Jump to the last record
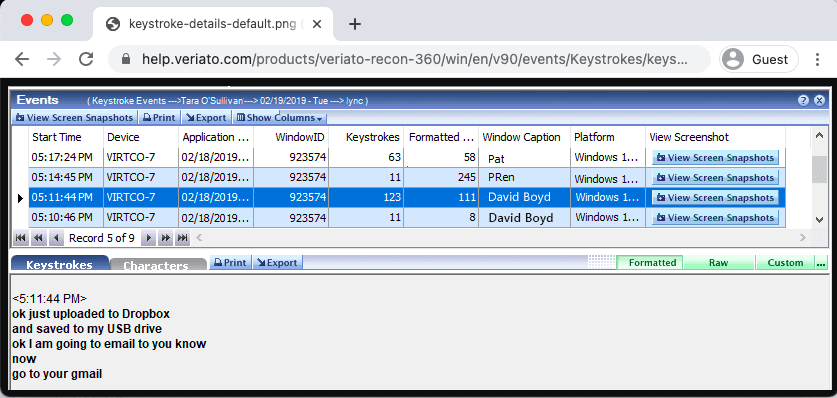This screenshot has height=398, width=837. click(183, 238)
